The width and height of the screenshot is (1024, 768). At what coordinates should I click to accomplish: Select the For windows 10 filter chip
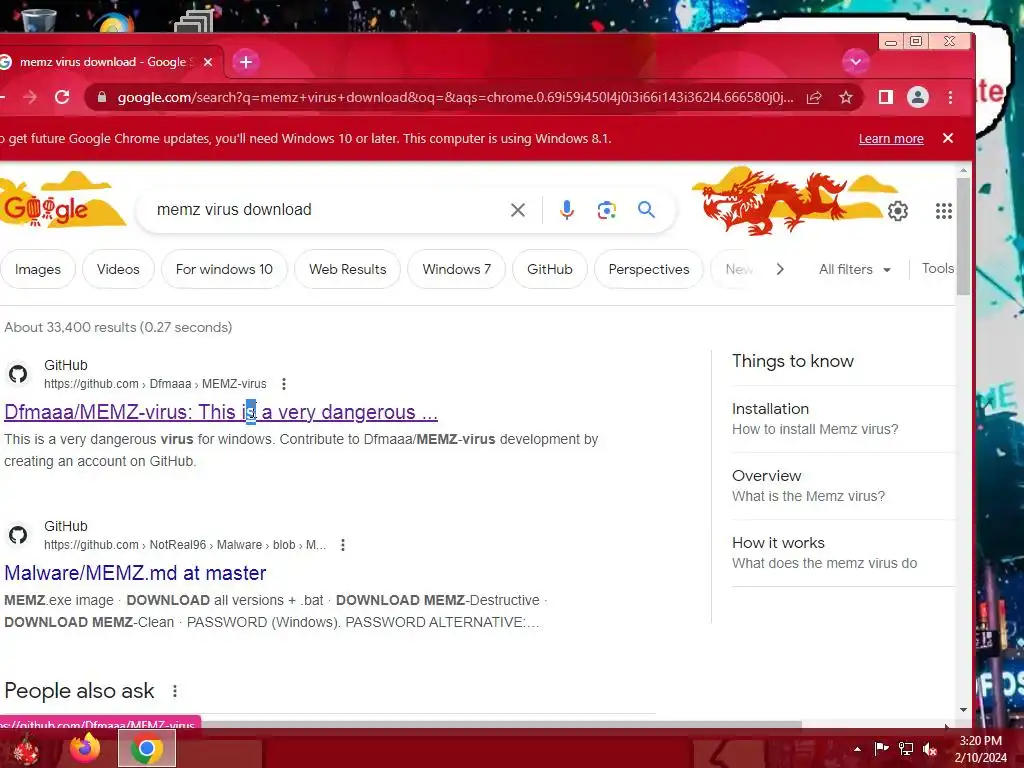[224, 269]
